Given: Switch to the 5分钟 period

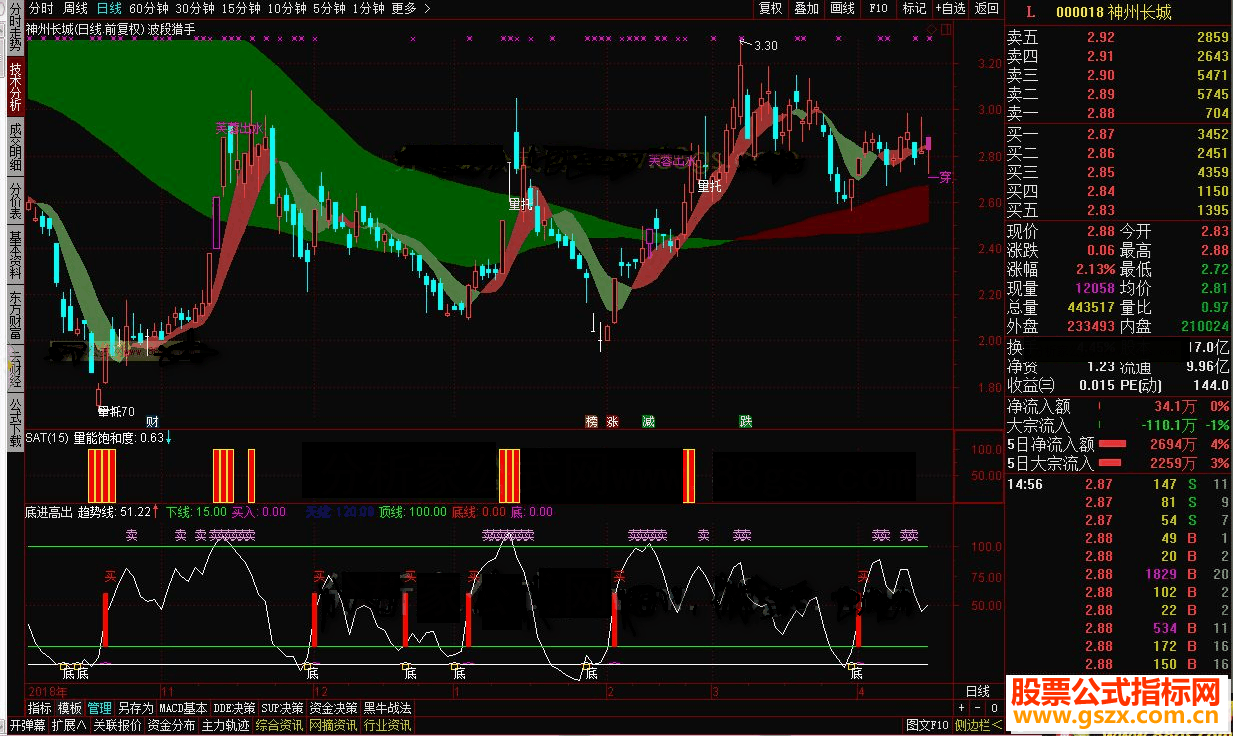Looking at the screenshot, I should (329, 8).
